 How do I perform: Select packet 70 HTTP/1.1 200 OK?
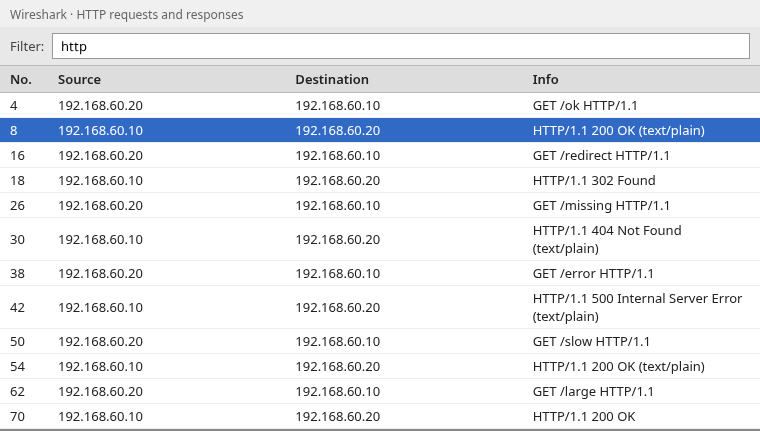380,416
